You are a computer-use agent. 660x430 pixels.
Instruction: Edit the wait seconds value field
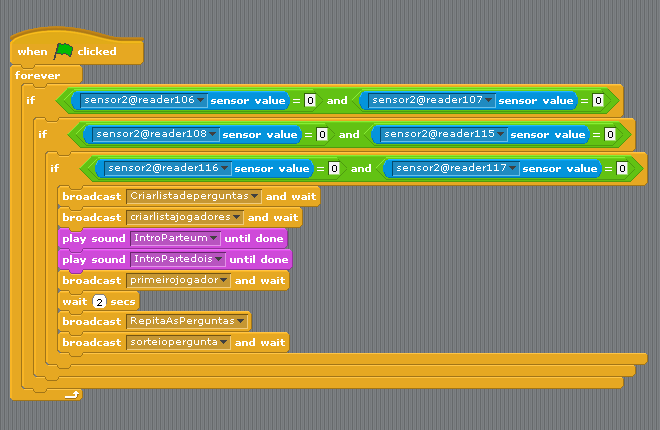(x=100, y=301)
